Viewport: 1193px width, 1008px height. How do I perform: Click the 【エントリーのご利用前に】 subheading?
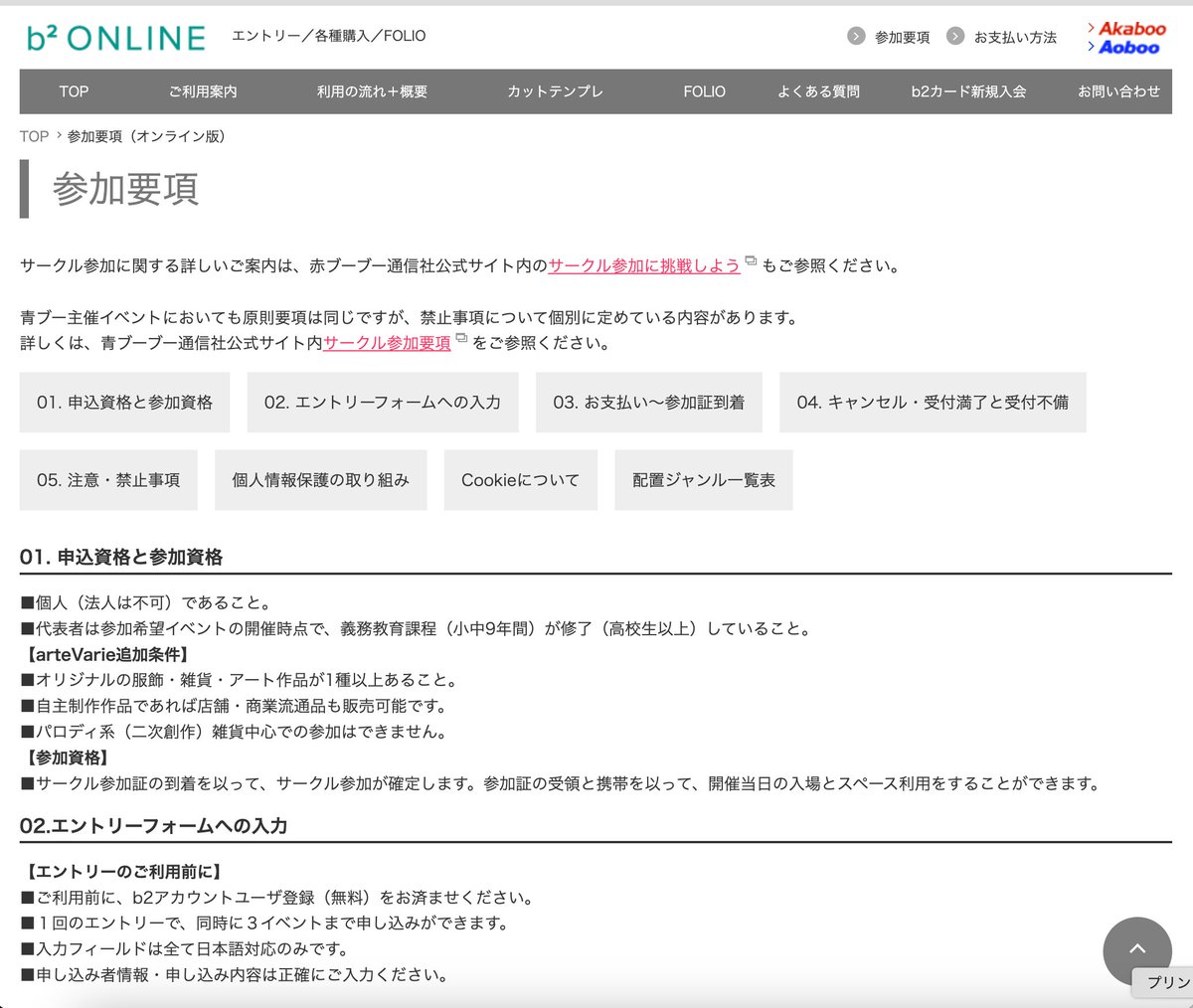(123, 872)
